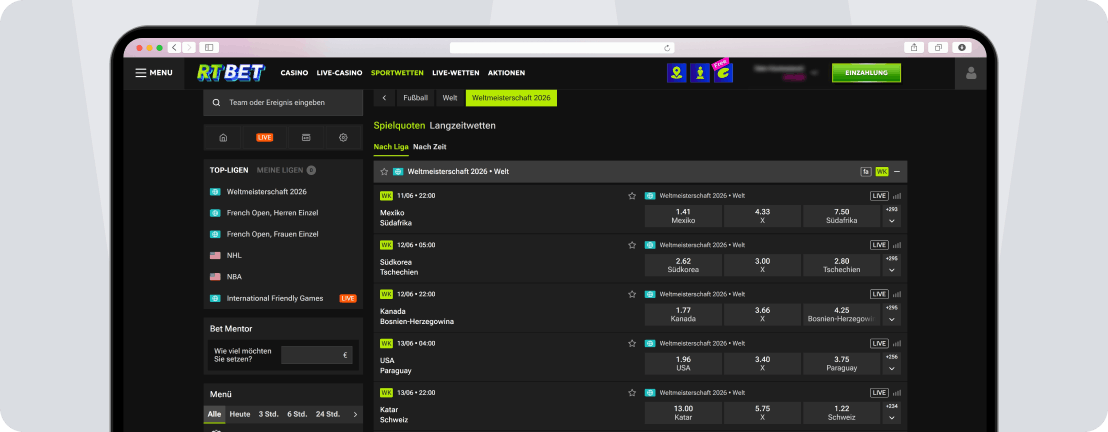Image resolution: width=1108 pixels, height=432 pixels.
Task: Favorite the Mexiko vs Südafrika match star
Action: (632, 196)
